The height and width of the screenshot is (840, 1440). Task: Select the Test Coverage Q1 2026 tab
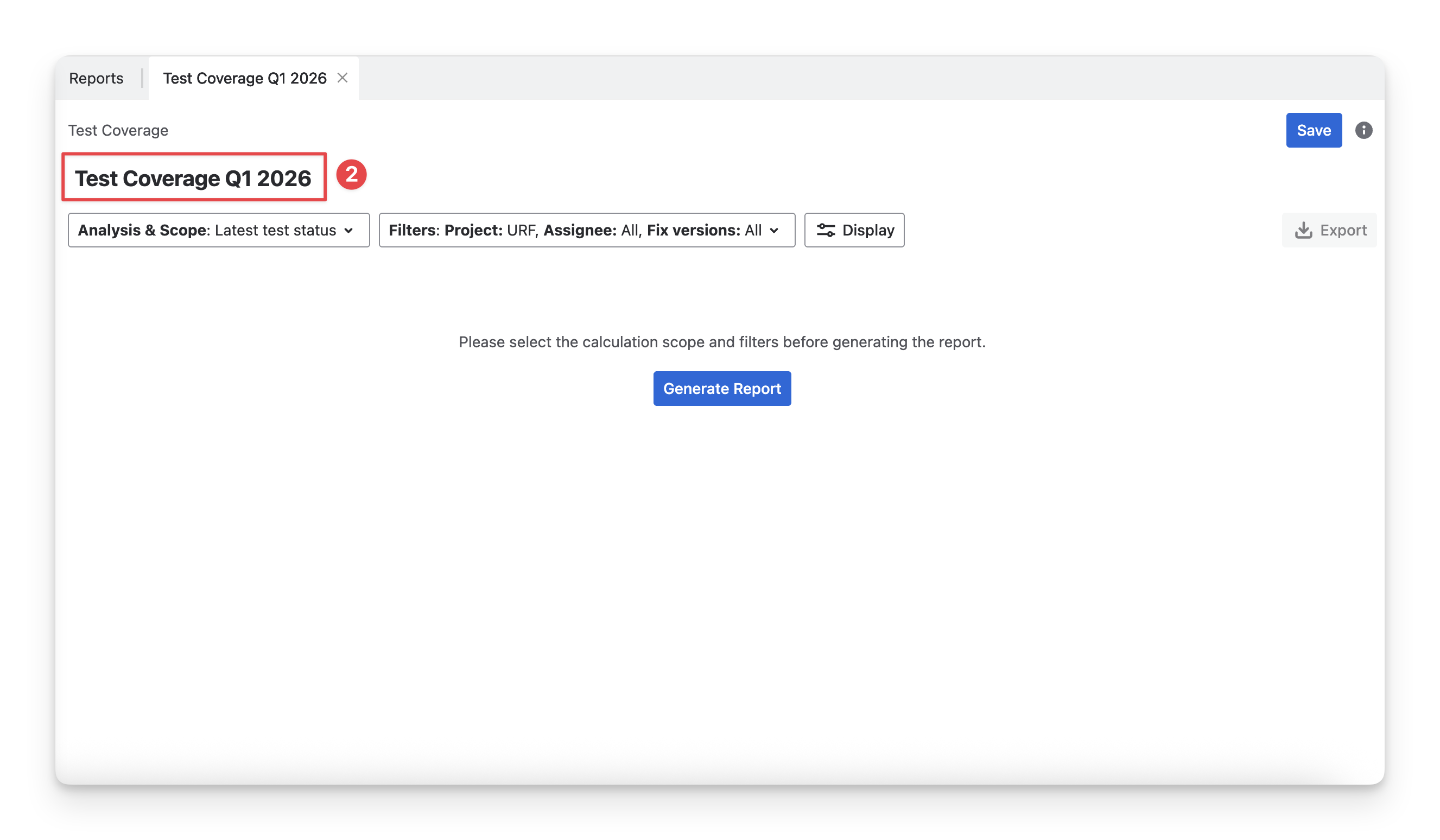click(x=245, y=78)
